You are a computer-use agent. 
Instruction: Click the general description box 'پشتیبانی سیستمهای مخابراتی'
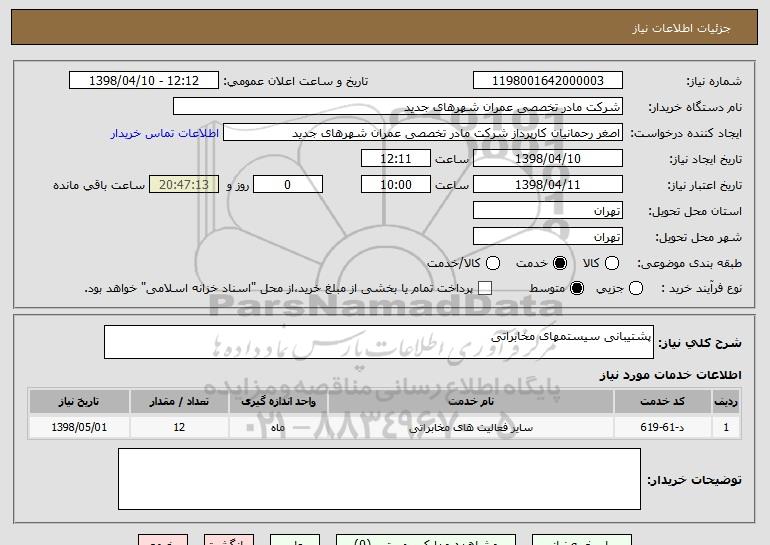(379, 342)
